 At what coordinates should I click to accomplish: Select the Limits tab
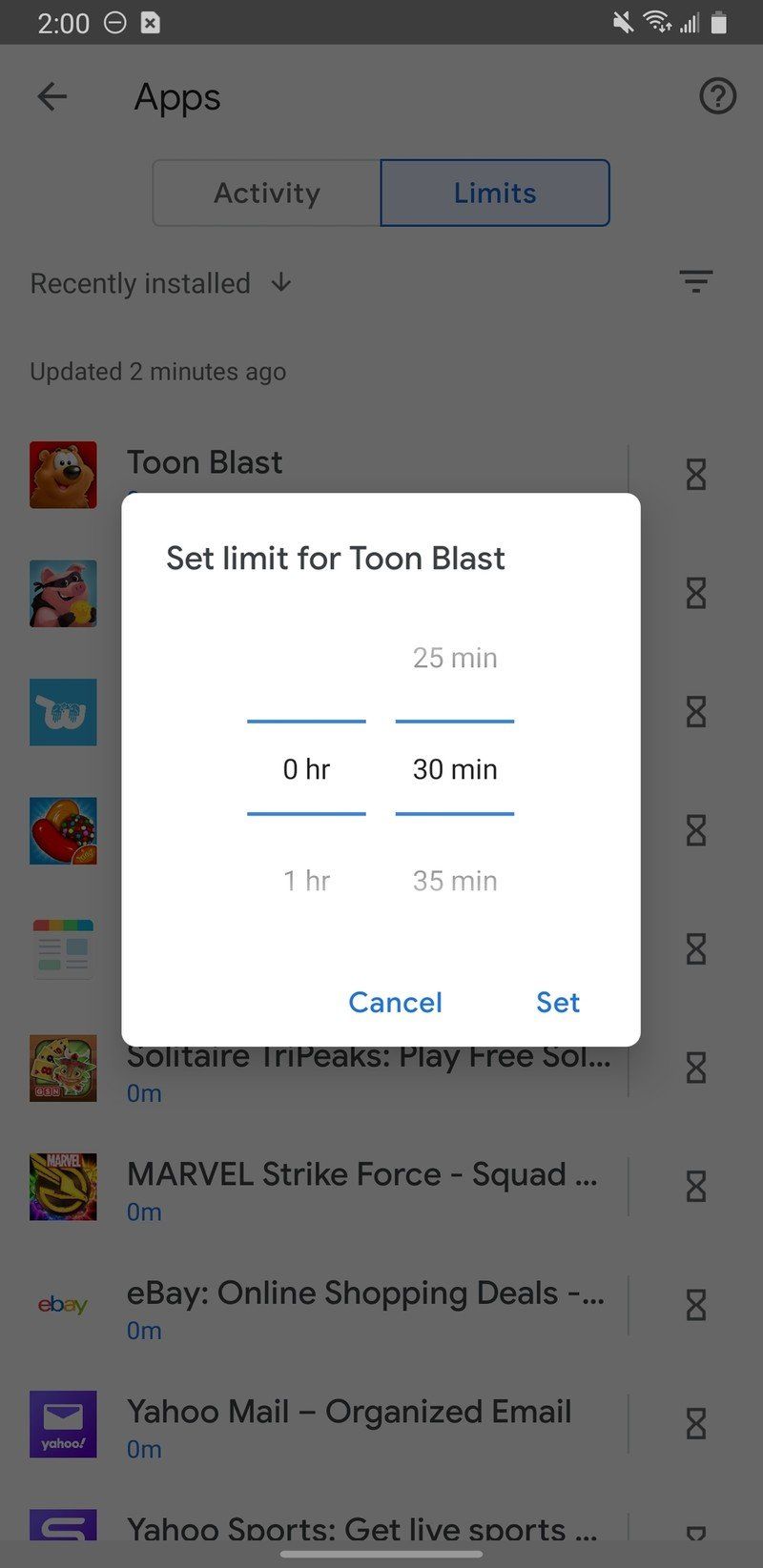[495, 193]
